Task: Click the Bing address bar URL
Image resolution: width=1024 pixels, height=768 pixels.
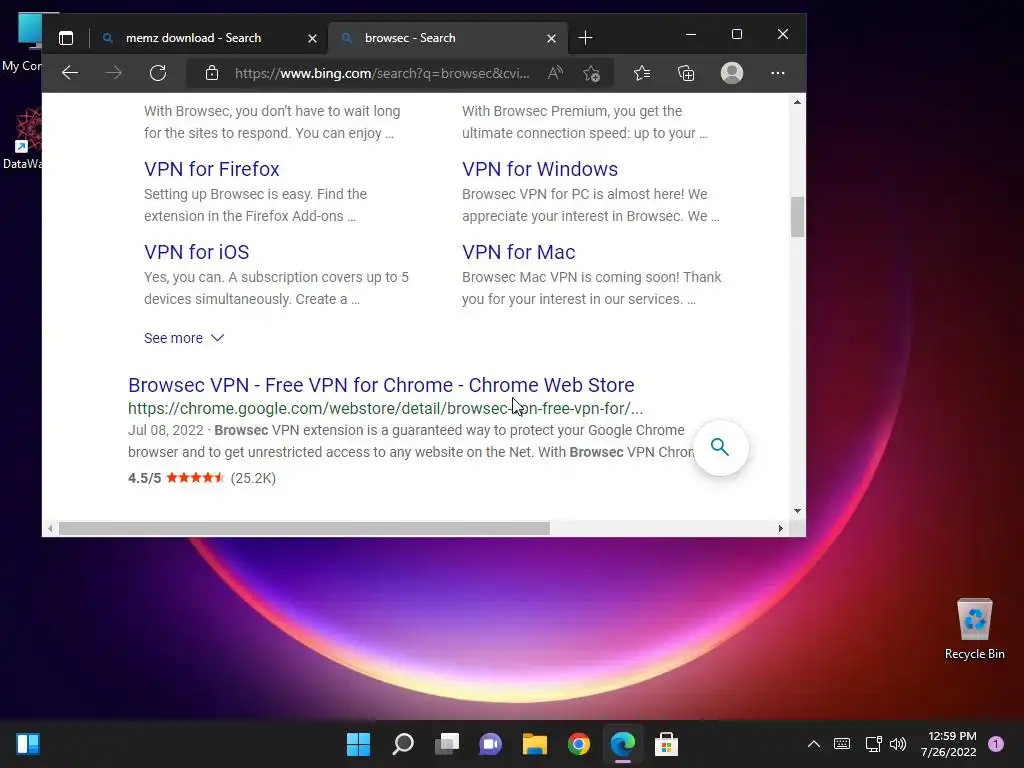Action: [382, 73]
